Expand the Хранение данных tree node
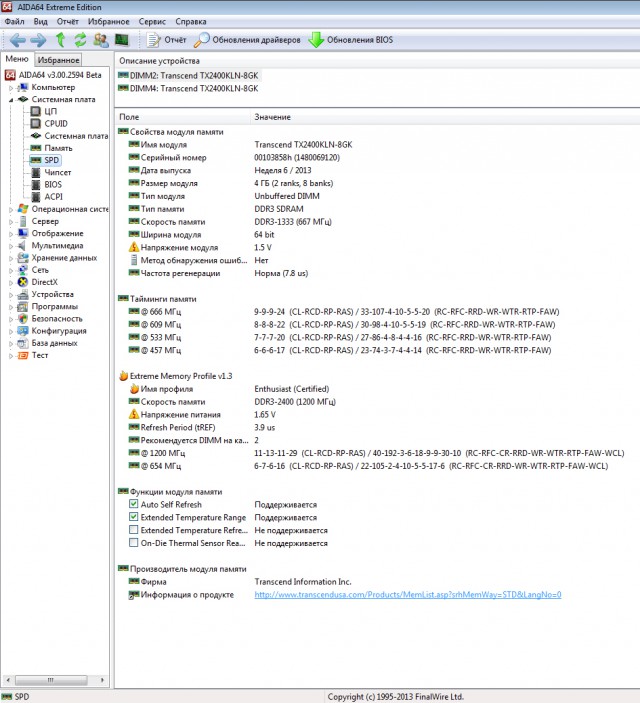Screen dimensions: 640x703 coord(11,258)
